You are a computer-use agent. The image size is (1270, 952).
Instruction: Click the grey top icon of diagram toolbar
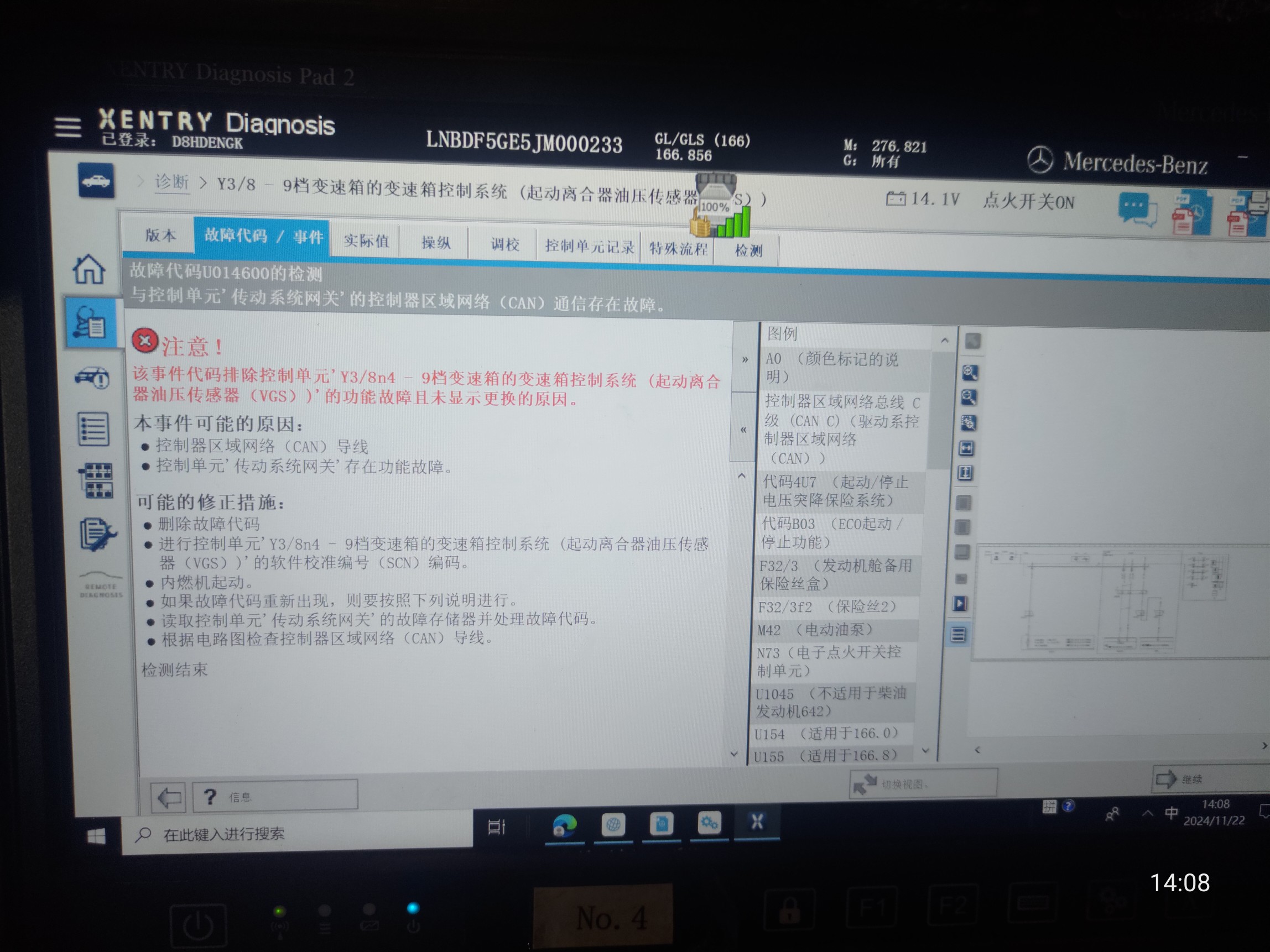click(x=972, y=342)
